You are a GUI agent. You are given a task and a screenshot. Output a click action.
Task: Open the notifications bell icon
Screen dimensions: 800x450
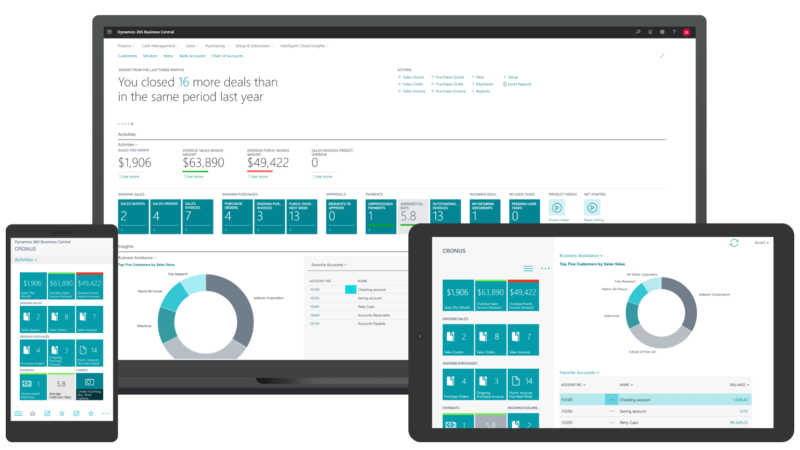pos(650,32)
